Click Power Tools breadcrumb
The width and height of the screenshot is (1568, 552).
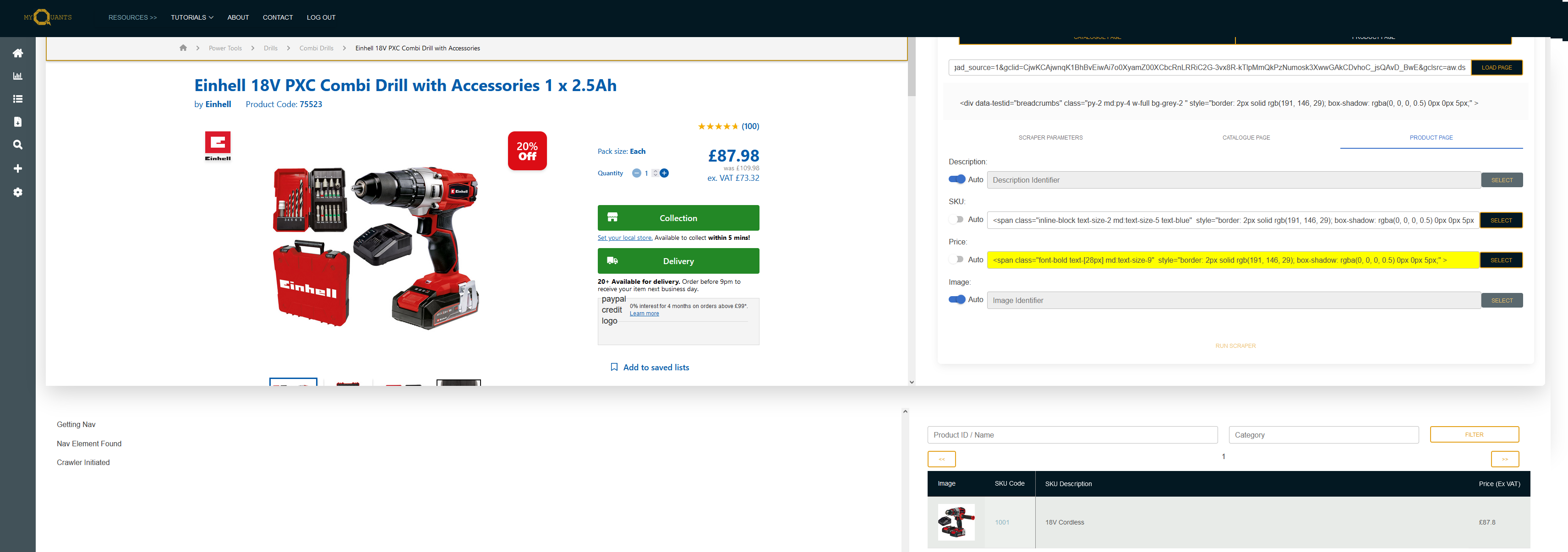[225, 48]
